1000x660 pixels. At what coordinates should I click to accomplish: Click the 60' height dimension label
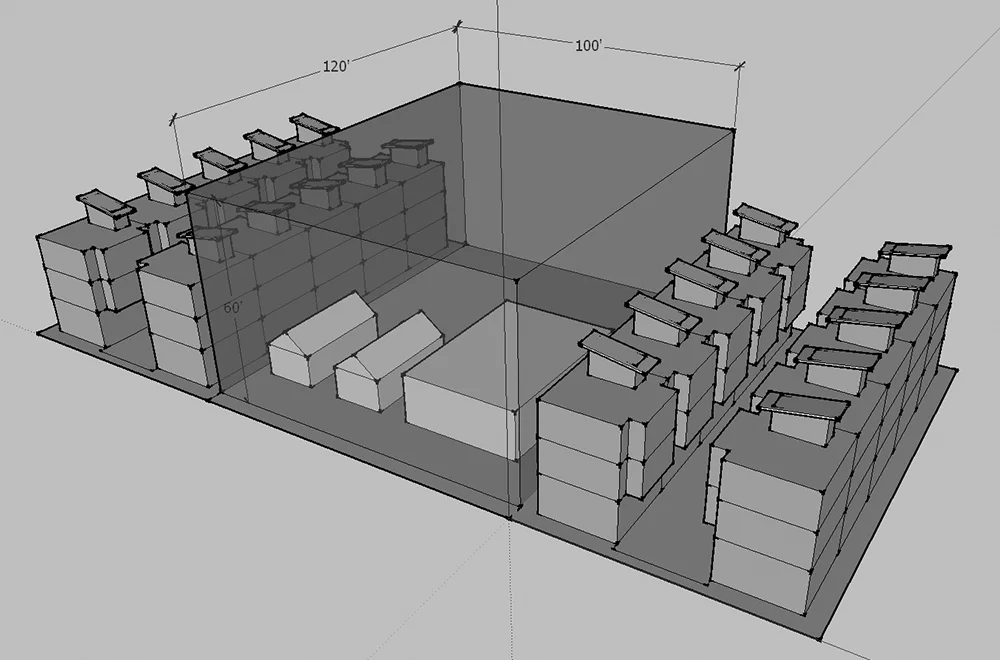click(233, 307)
